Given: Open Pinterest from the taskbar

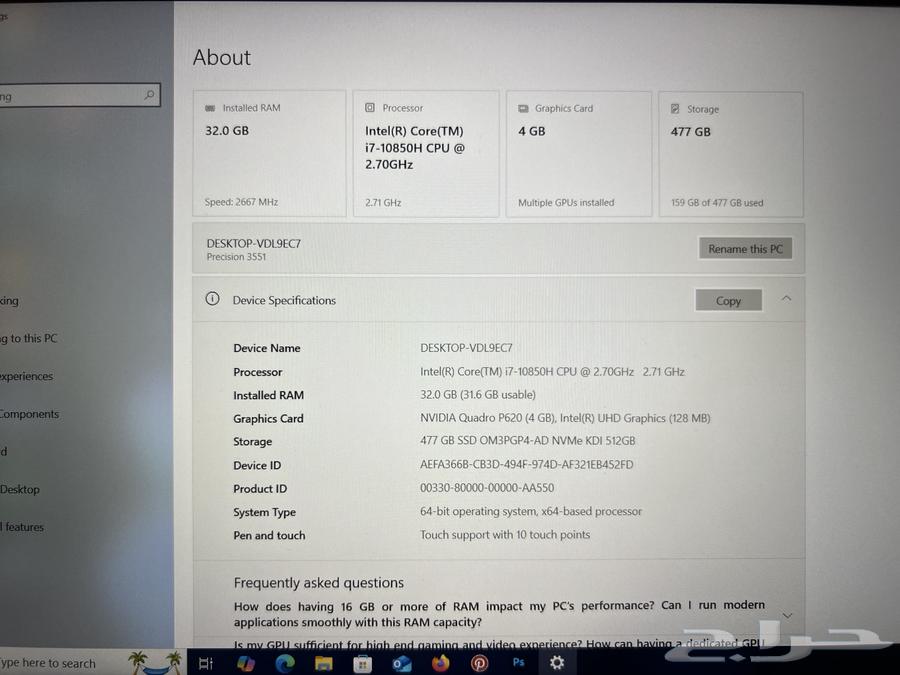Looking at the screenshot, I should click(479, 663).
